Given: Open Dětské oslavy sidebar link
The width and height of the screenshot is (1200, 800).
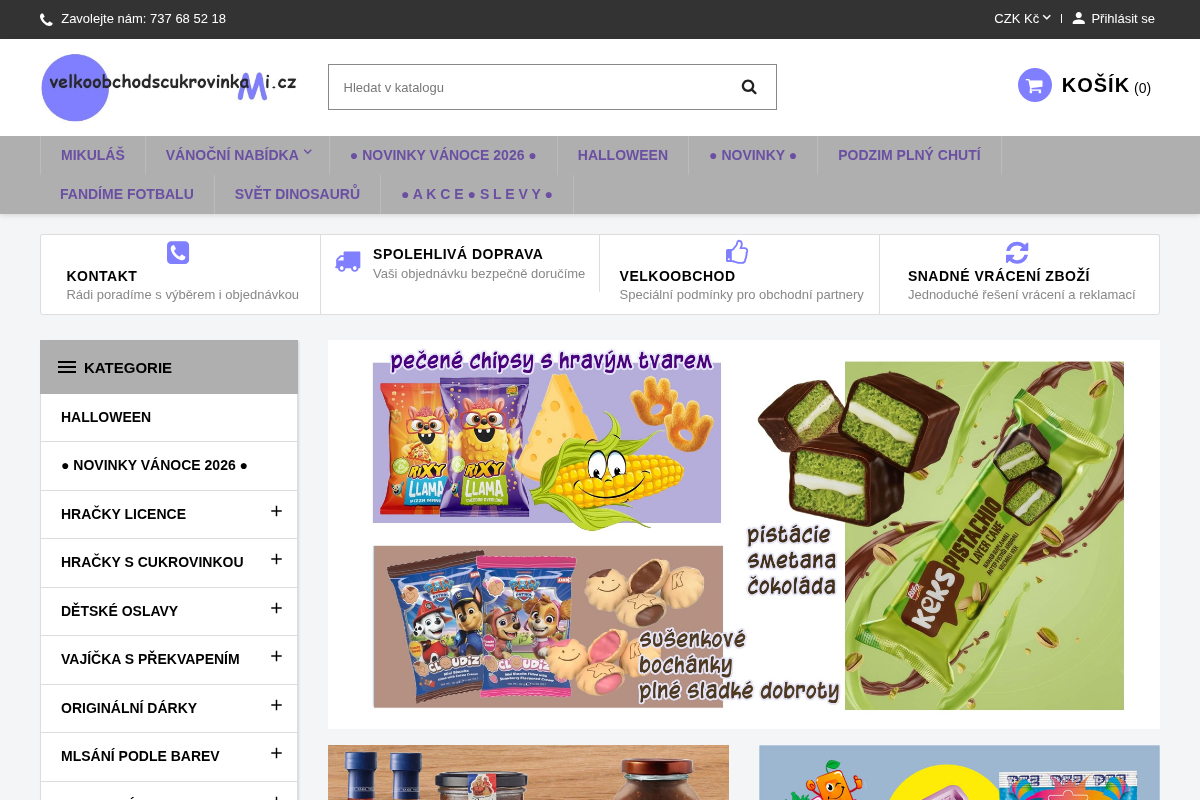Looking at the screenshot, I should pos(119,611).
